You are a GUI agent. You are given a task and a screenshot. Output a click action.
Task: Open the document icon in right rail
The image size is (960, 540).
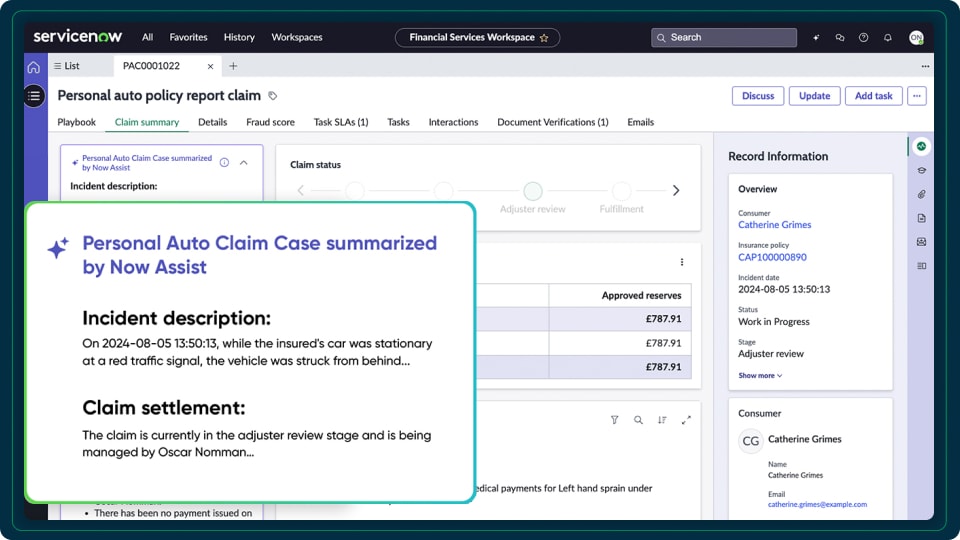coord(921,218)
